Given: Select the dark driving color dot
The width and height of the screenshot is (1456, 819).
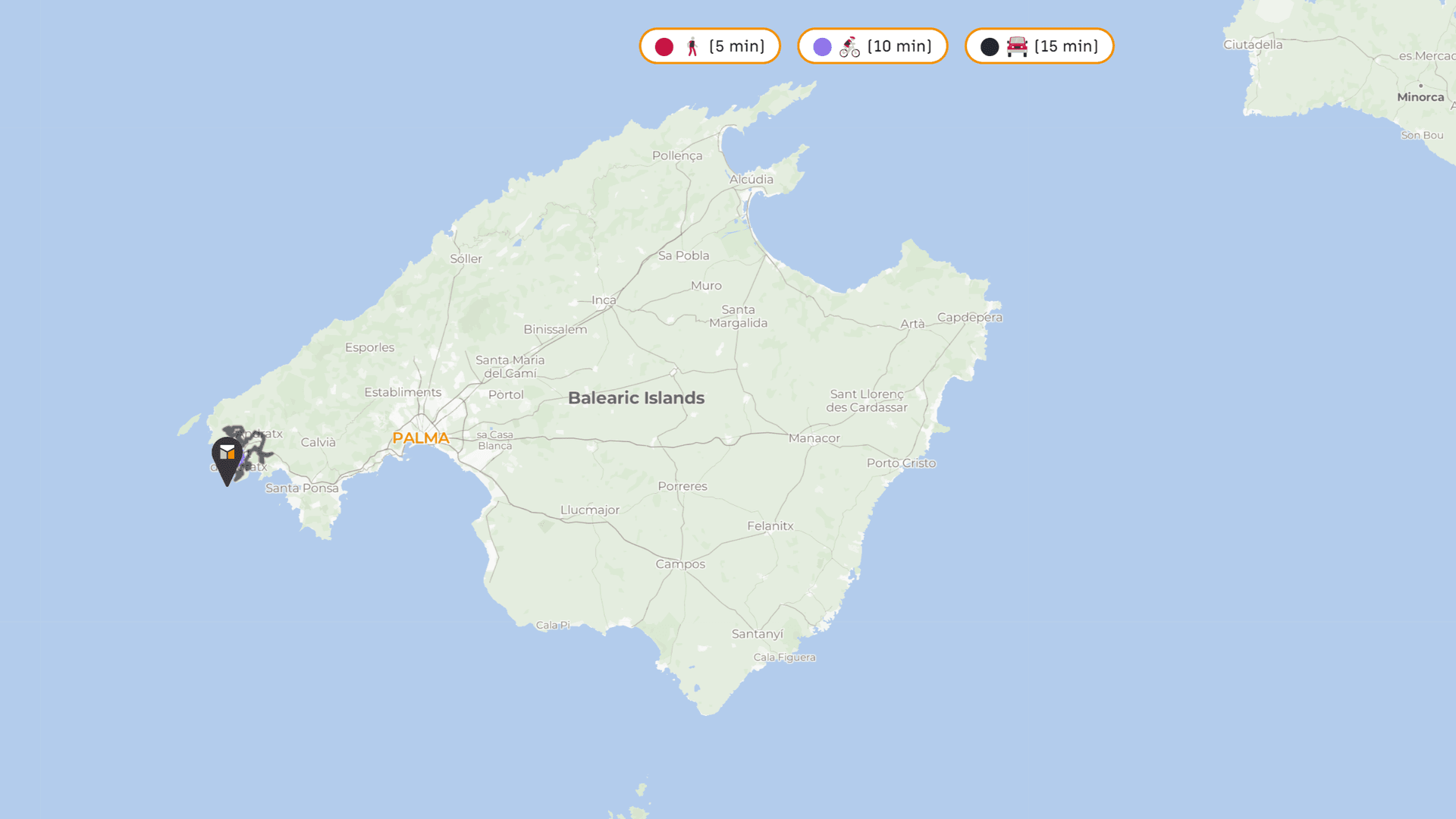Looking at the screenshot, I should coord(990,47).
